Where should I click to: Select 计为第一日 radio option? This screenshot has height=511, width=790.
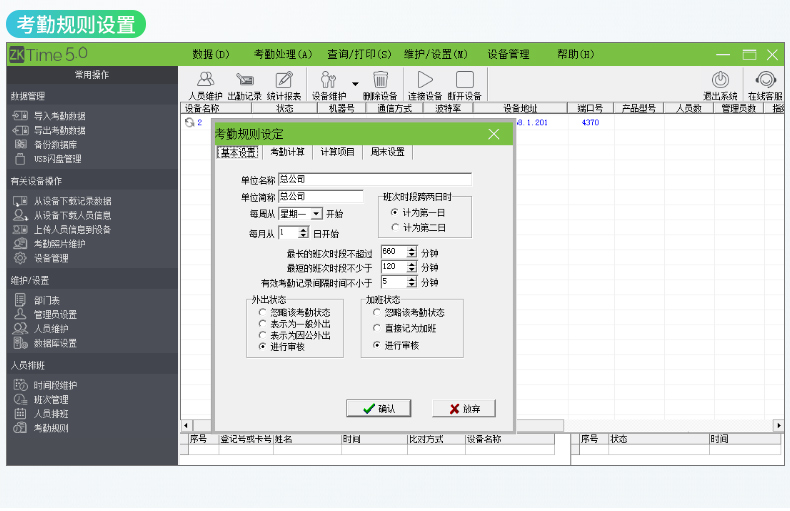pos(395,213)
